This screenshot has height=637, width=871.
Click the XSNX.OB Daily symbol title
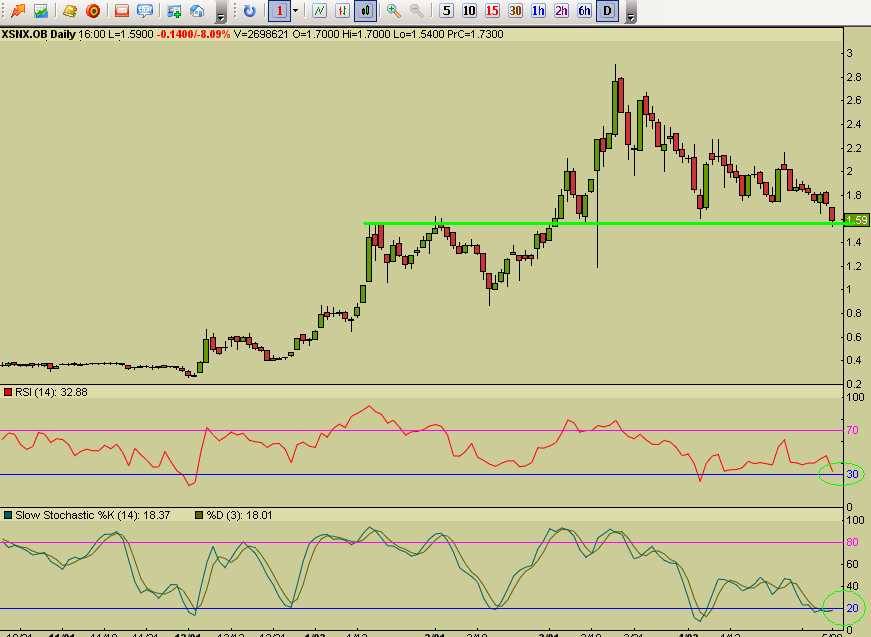pyautogui.click(x=38, y=34)
